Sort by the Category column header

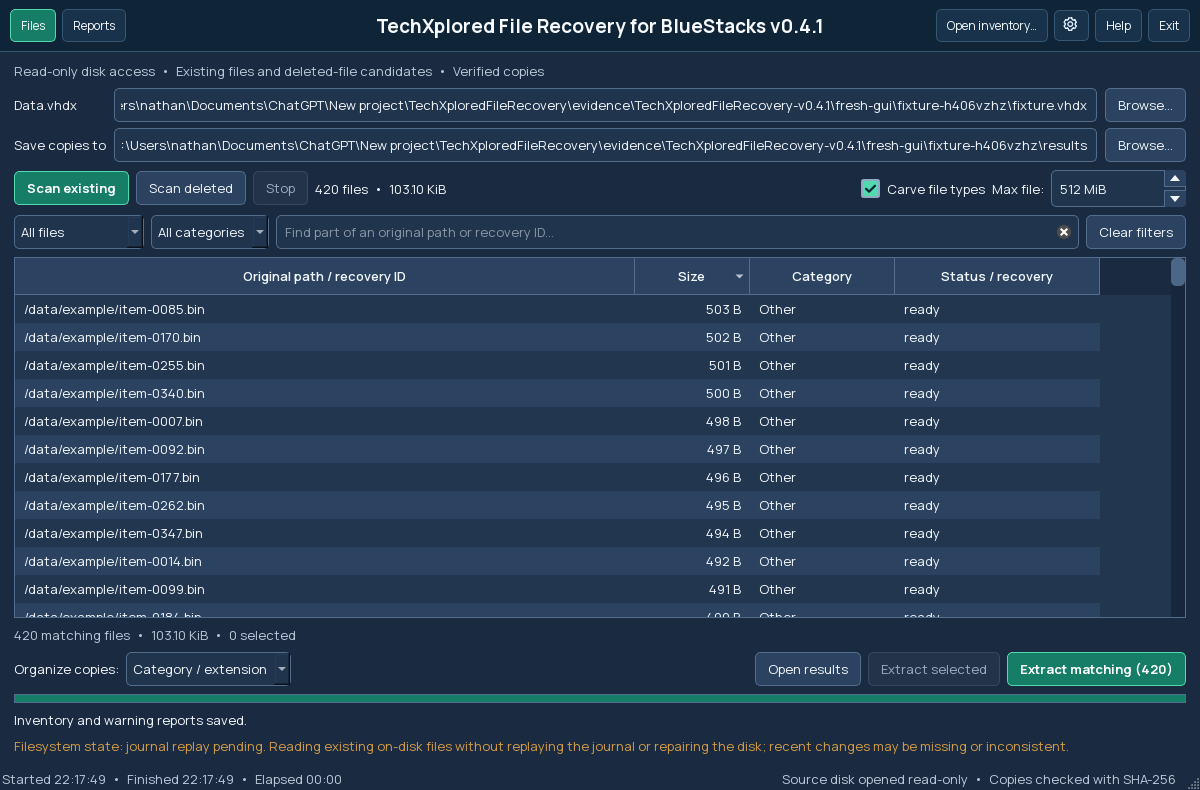coord(822,276)
